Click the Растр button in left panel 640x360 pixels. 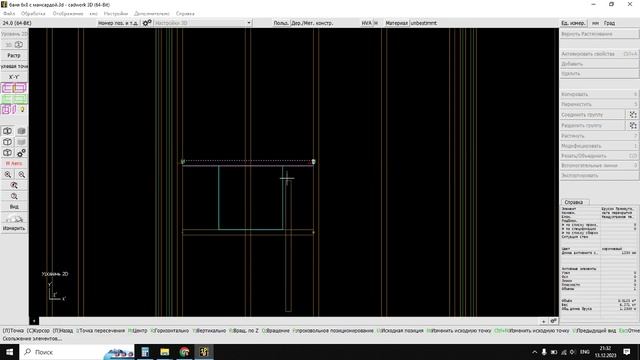[x=14, y=55]
